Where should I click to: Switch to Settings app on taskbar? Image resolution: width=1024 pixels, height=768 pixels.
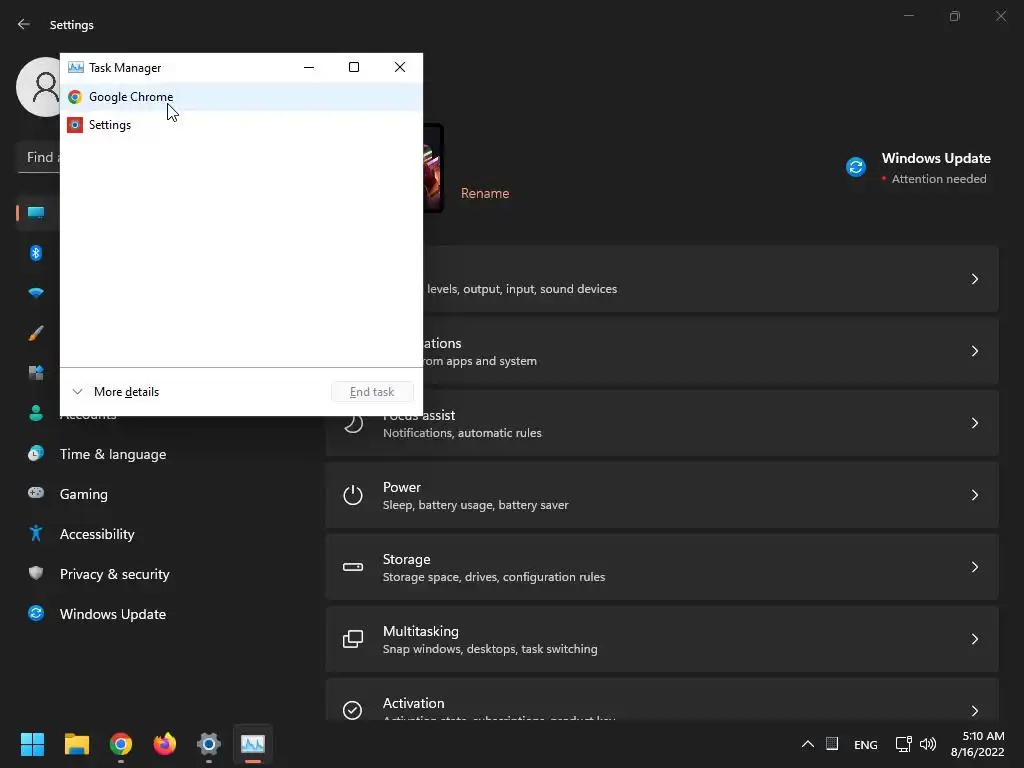(209, 744)
